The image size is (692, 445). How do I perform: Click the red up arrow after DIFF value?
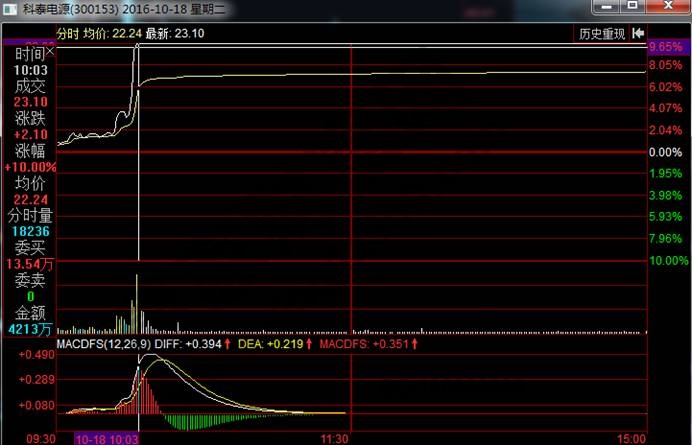click(x=227, y=345)
